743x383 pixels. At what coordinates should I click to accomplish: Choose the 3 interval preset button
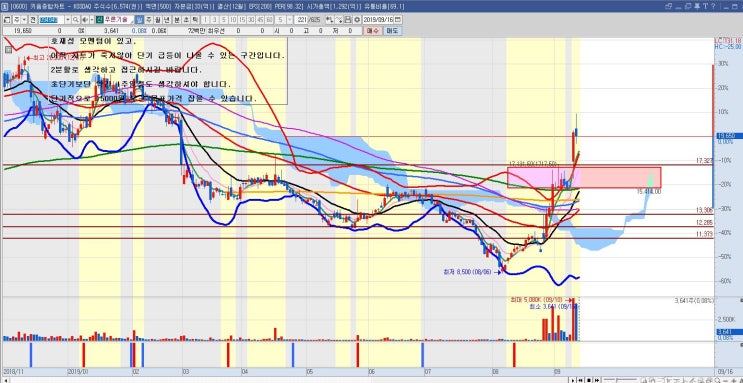(x=214, y=20)
